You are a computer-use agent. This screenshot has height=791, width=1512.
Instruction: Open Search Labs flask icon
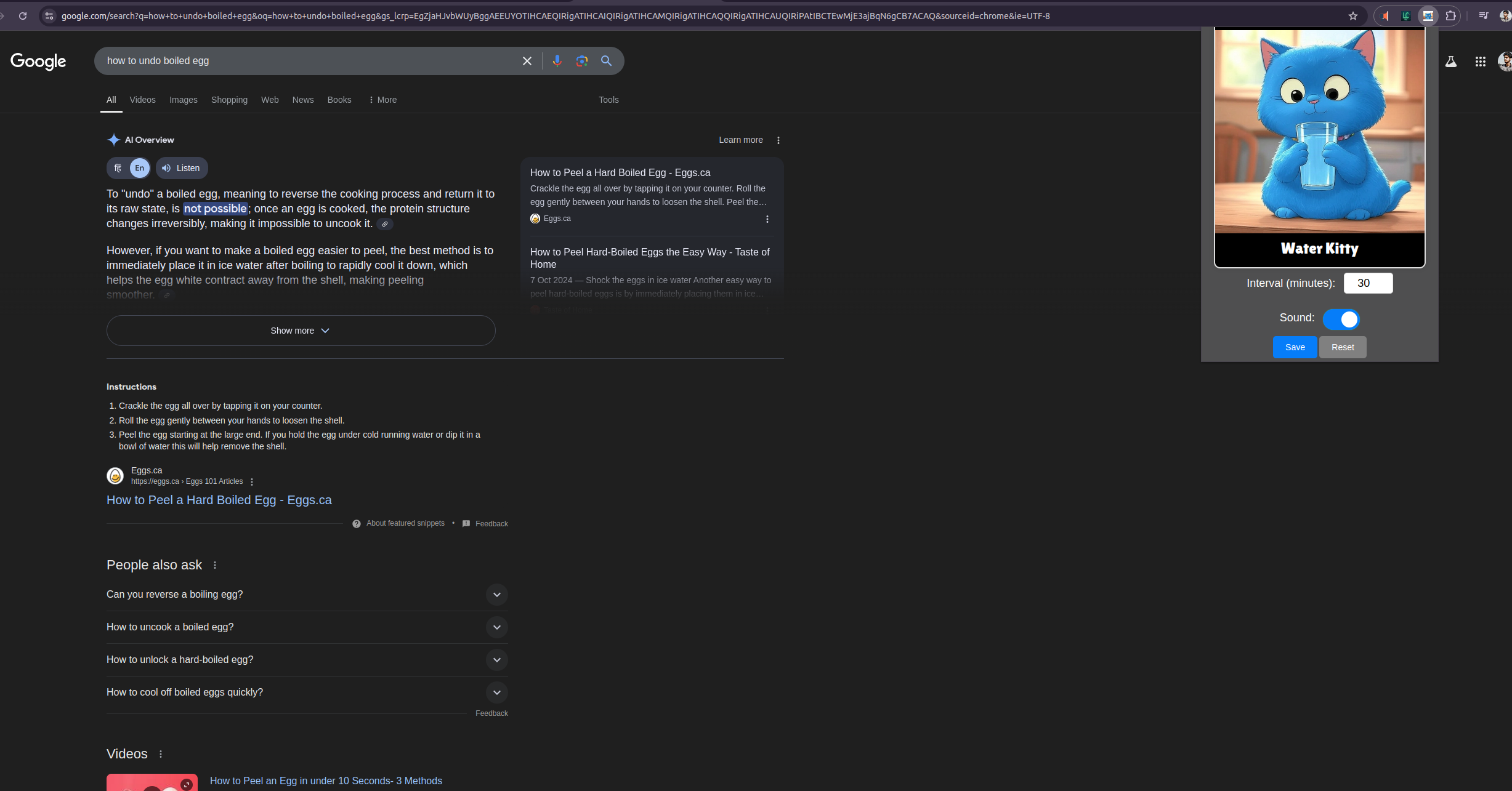tap(1450, 62)
